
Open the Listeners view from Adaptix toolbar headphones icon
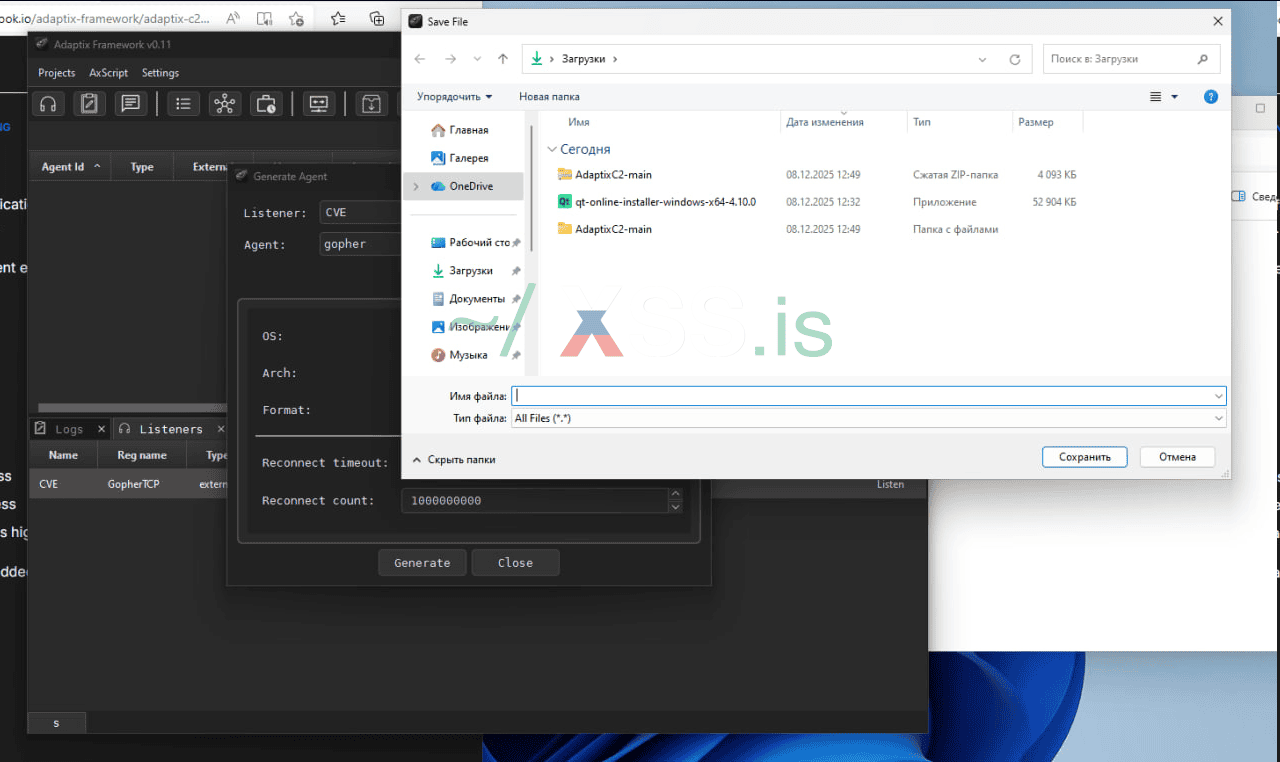click(x=47, y=104)
